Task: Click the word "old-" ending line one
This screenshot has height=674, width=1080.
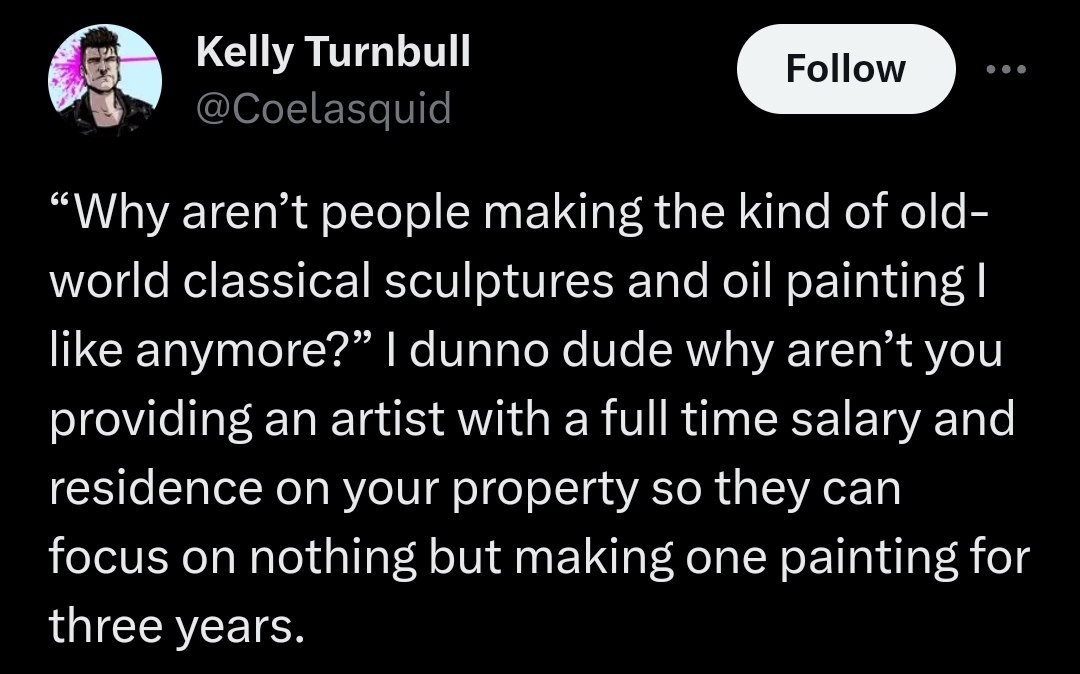Action: pos(937,214)
